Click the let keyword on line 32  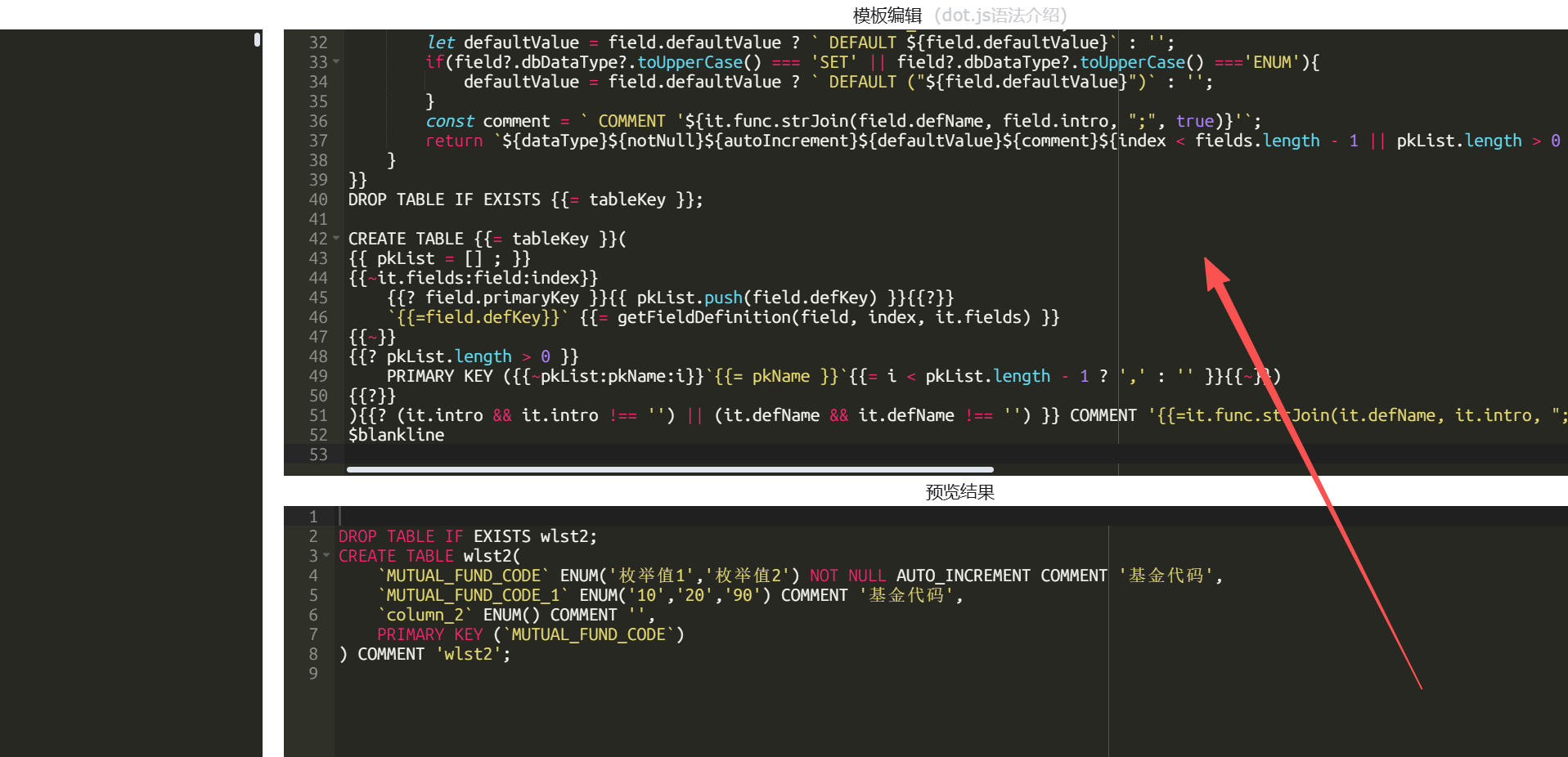(440, 43)
